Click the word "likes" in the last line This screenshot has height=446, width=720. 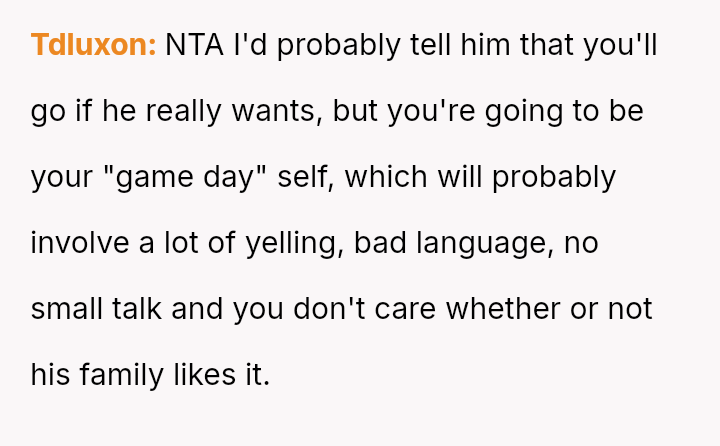[203, 375]
